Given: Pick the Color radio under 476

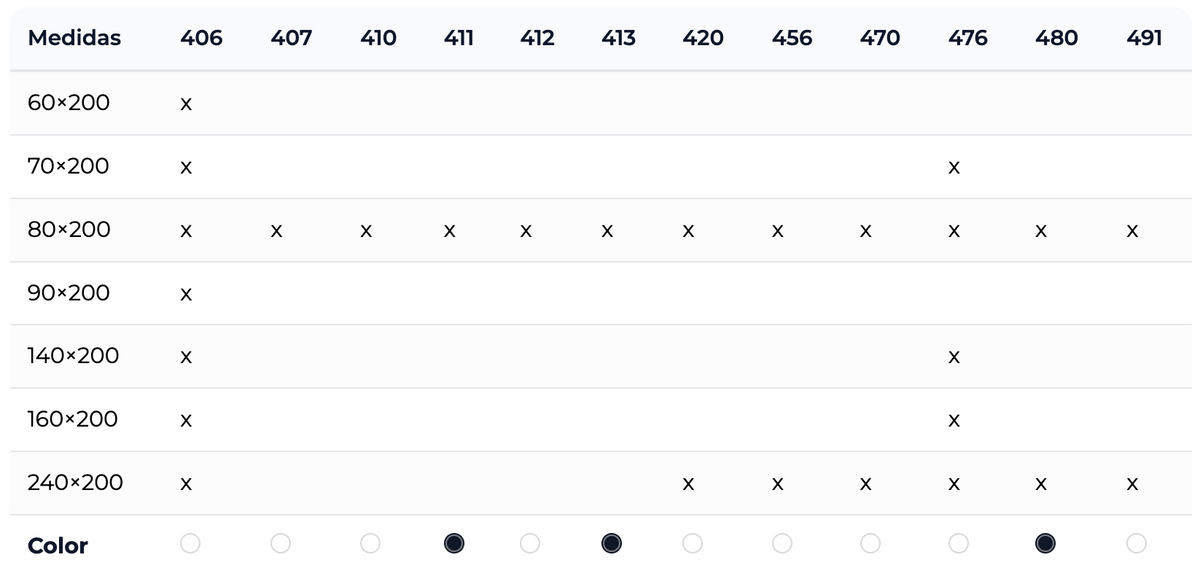Looking at the screenshot, I should click(959, 543).
